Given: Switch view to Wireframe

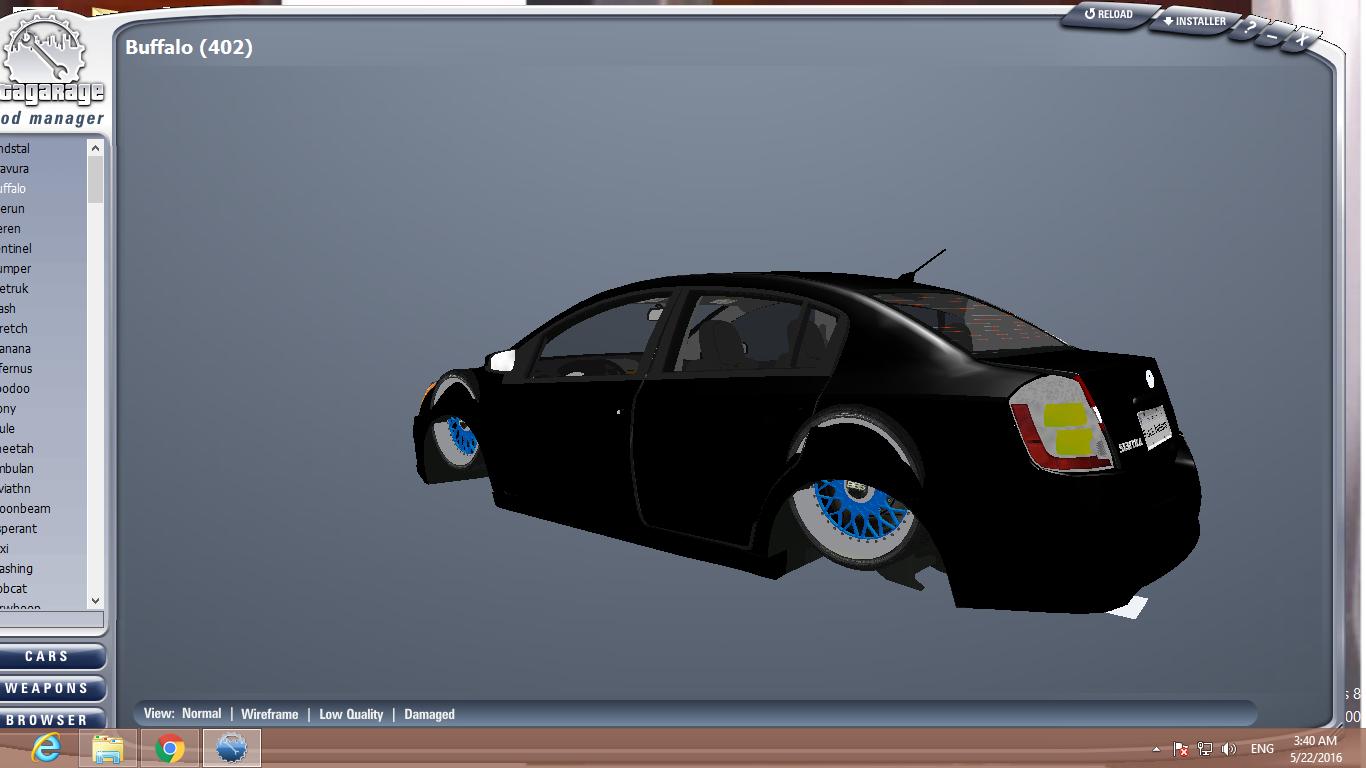Looking at the screenshot, I should [270, 714].
